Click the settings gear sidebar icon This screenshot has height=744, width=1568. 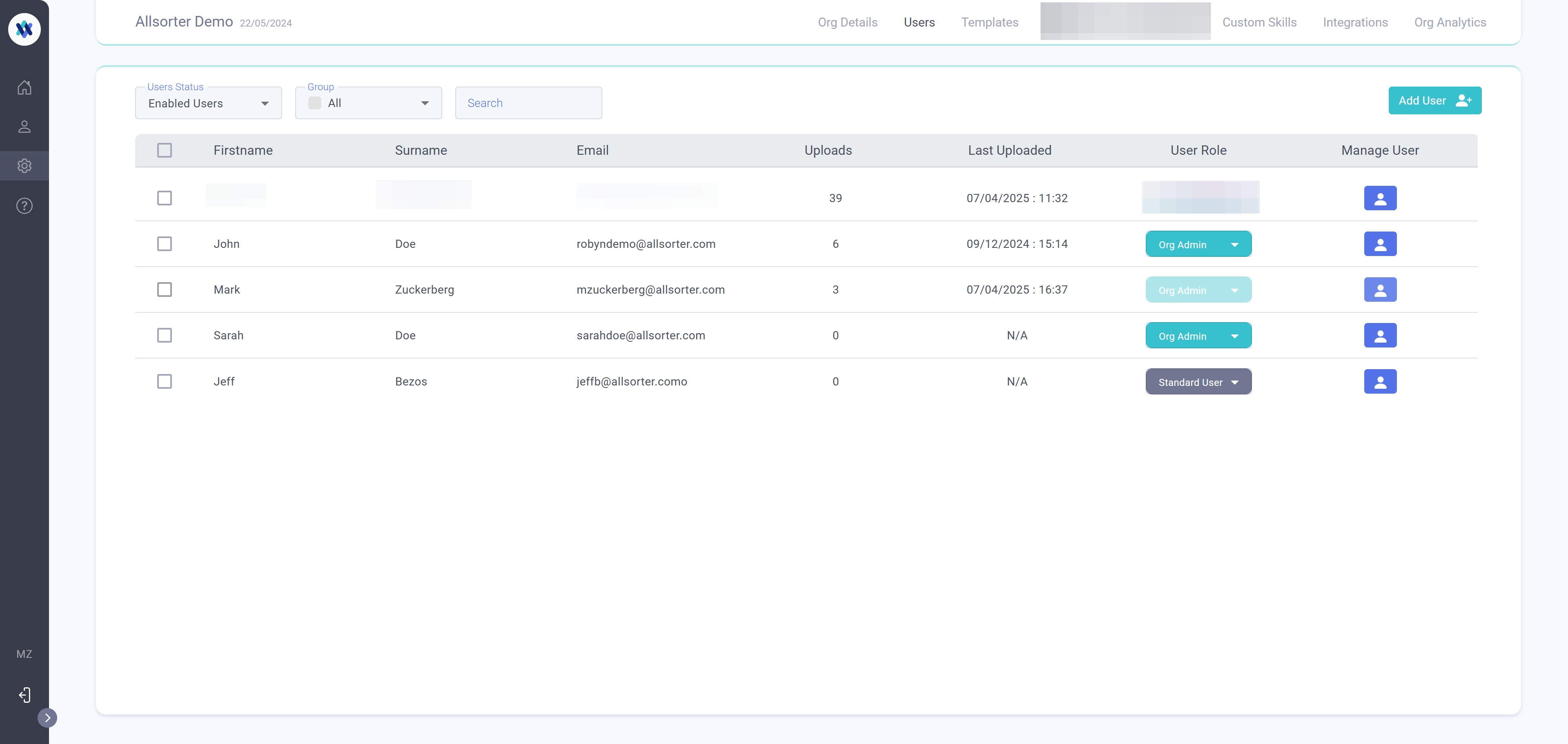pos(24,166)
